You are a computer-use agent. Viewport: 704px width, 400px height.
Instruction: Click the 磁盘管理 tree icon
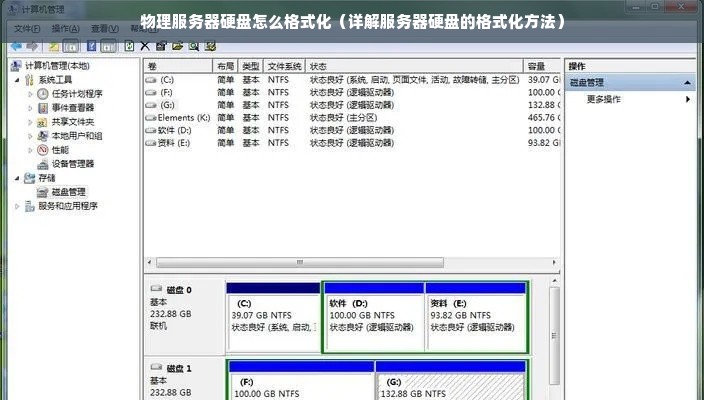coord(43,192)
